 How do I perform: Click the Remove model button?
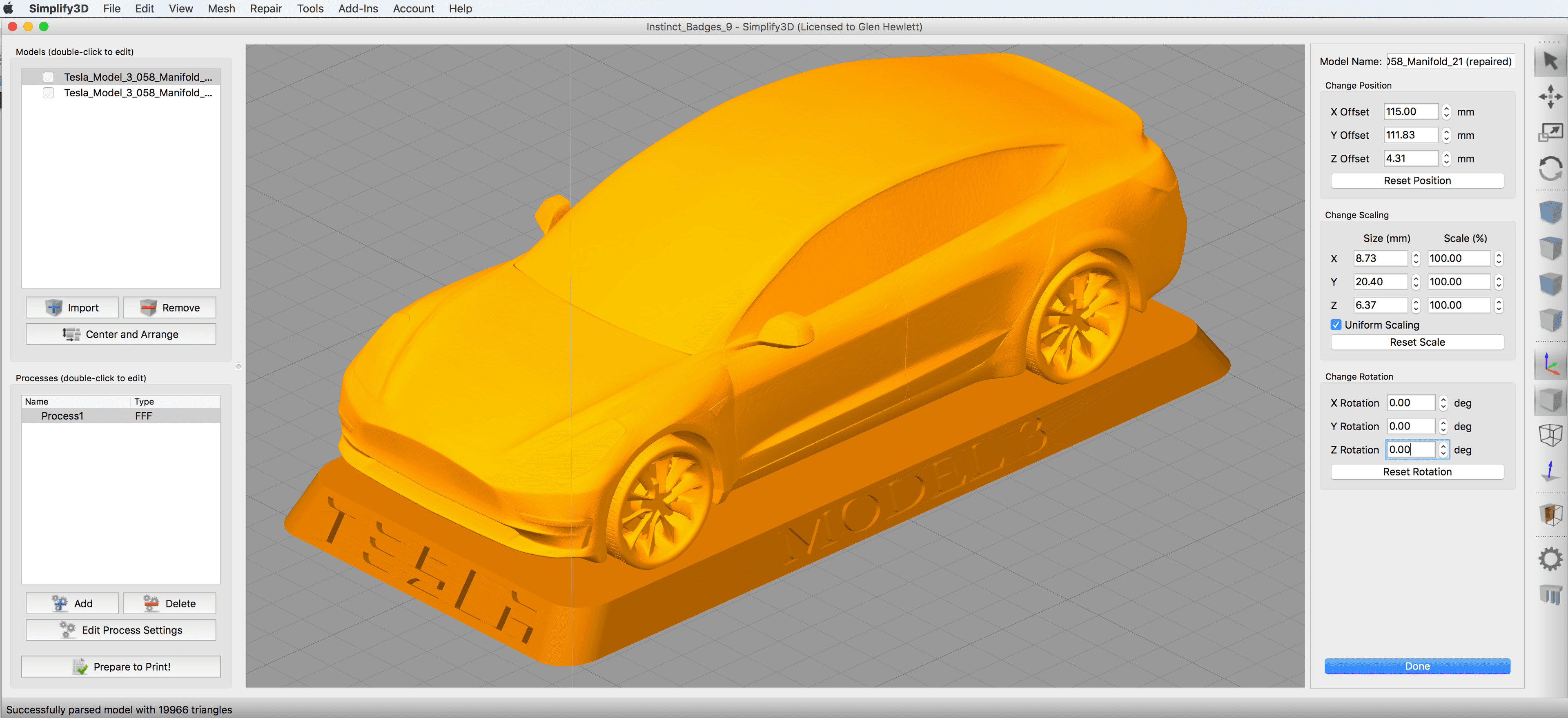pyautogui.click(x=169, y=308)
